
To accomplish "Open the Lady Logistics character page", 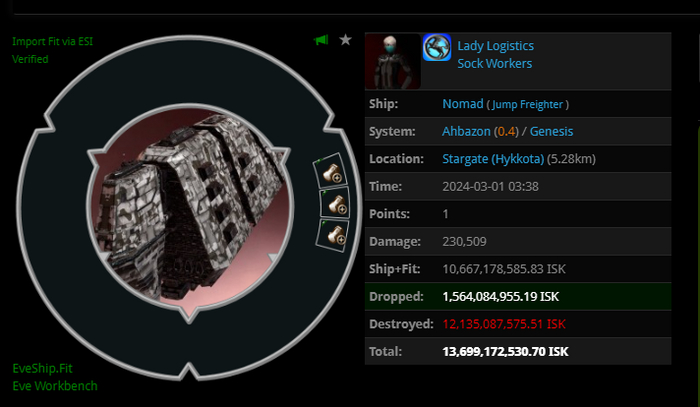I will (x=496, y=46).
